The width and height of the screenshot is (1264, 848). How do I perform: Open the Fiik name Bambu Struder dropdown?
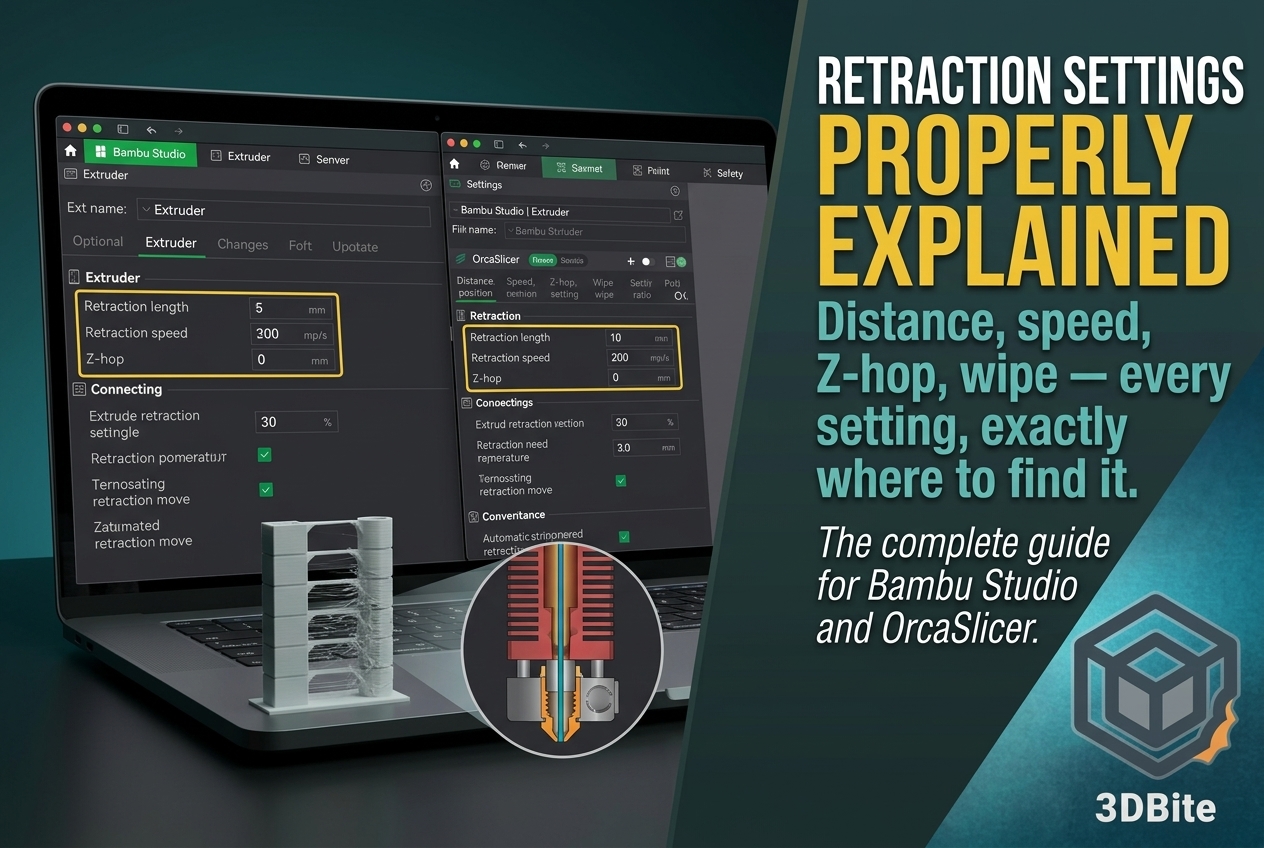(595, 232)
